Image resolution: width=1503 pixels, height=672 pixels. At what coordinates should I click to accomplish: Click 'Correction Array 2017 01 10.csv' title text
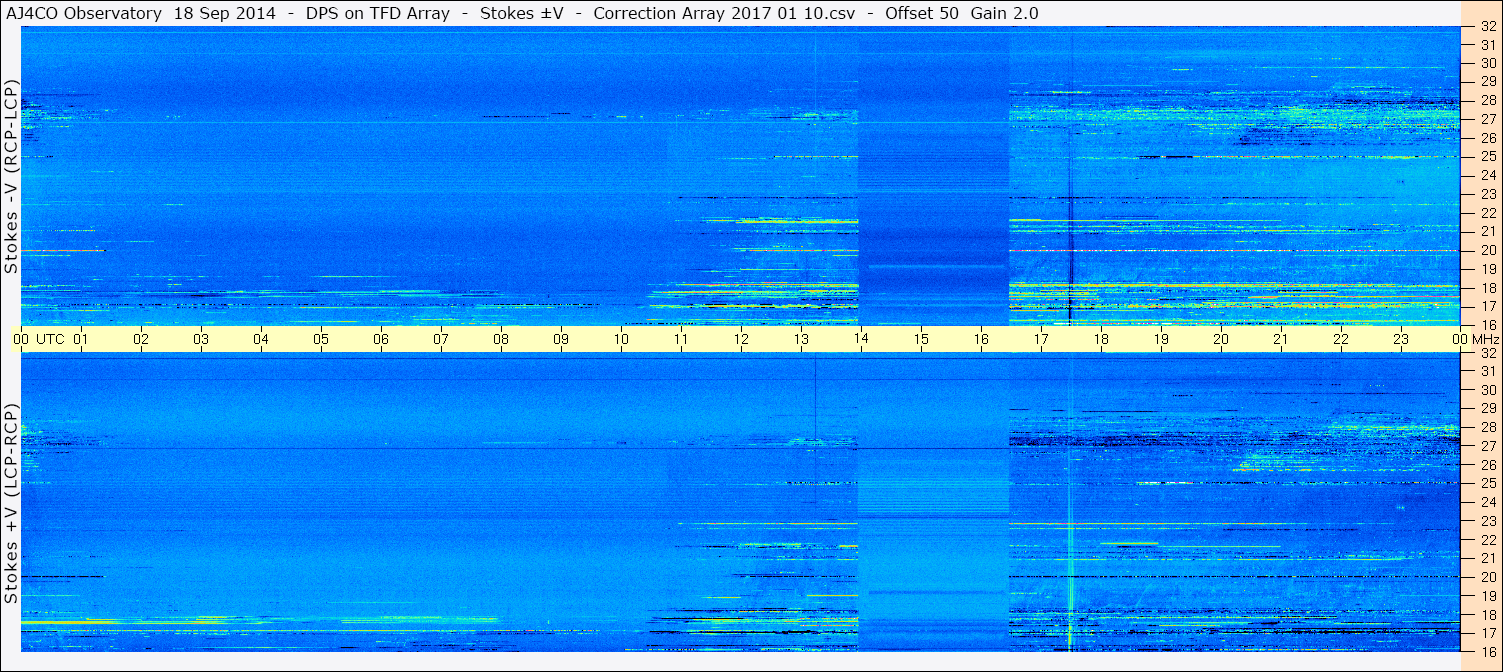point(725,13)
